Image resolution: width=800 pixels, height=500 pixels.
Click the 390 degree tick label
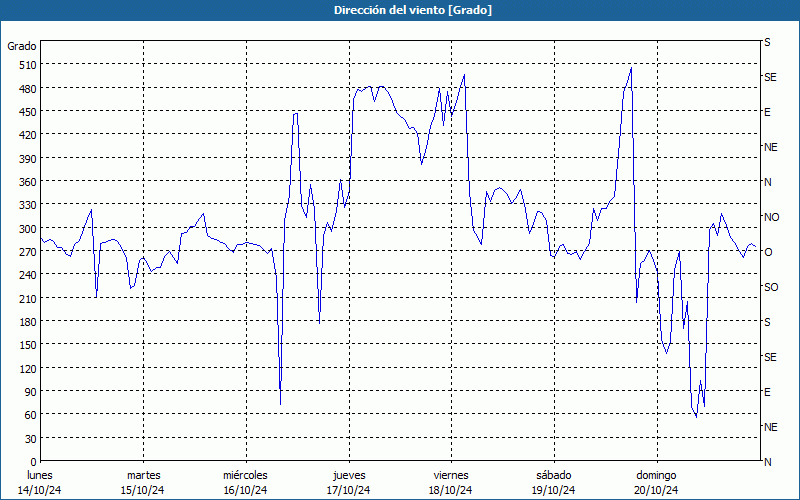point(28,159)
